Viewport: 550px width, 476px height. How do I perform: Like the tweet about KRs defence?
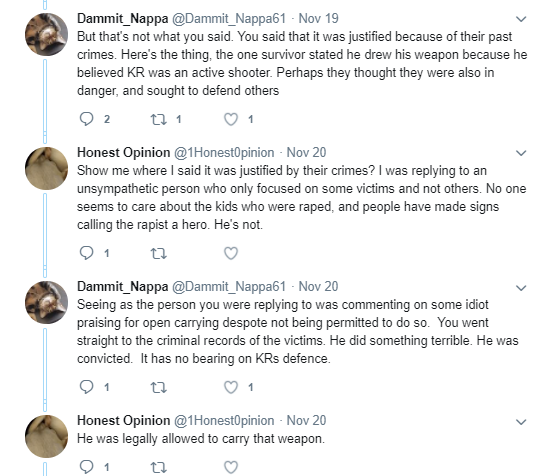point(231,387)
